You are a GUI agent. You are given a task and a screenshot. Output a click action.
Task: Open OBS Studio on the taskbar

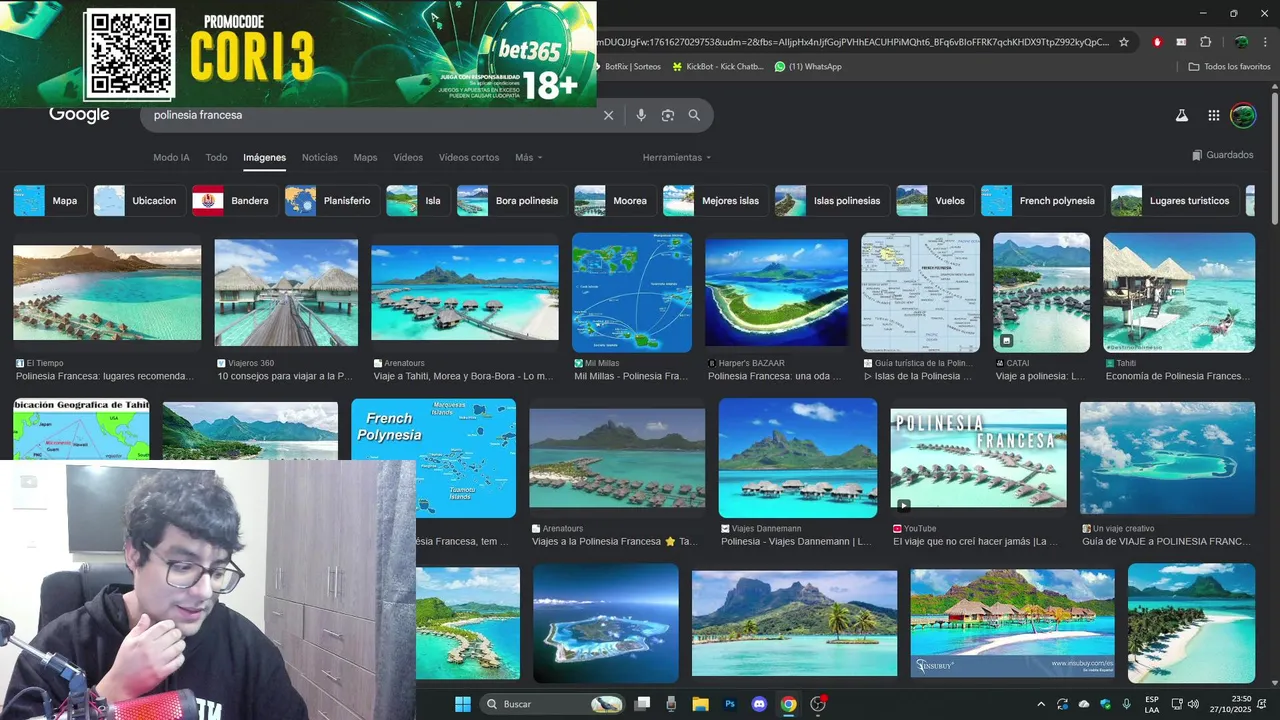pos(818,704)
